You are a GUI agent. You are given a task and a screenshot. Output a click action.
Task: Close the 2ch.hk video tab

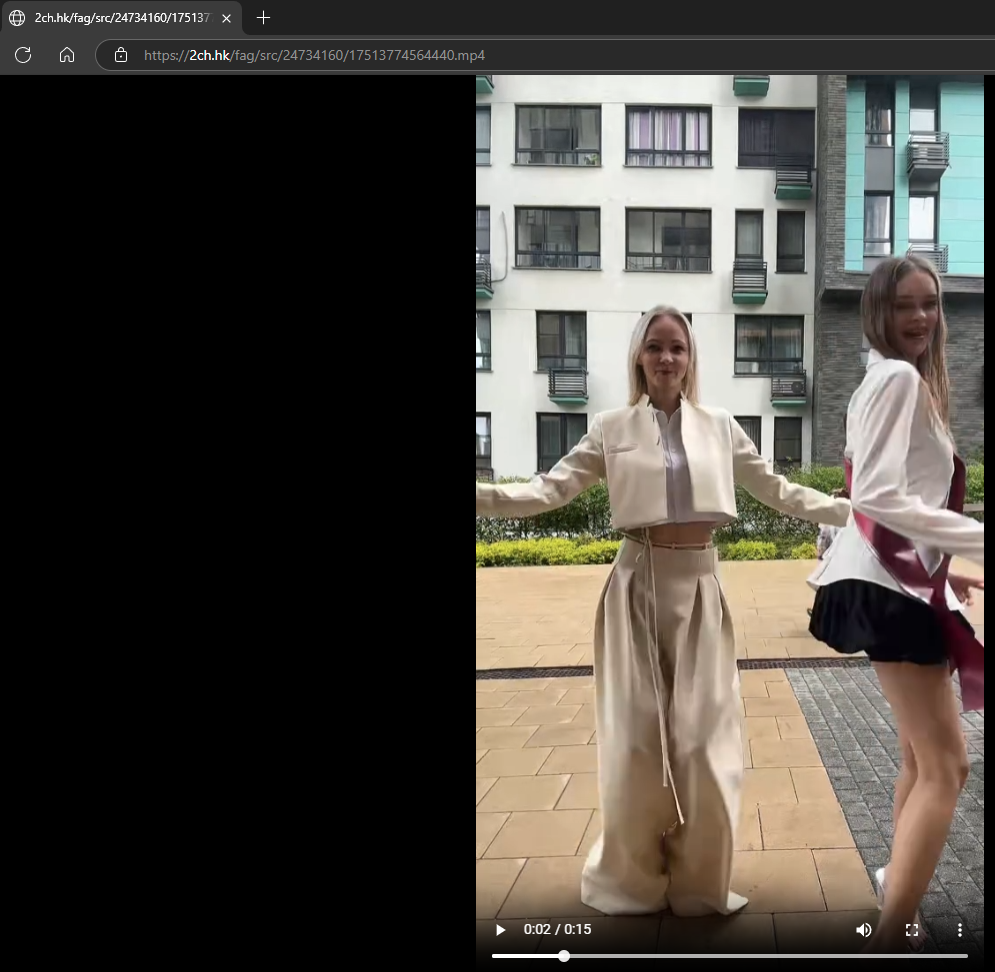coord(227,18)
